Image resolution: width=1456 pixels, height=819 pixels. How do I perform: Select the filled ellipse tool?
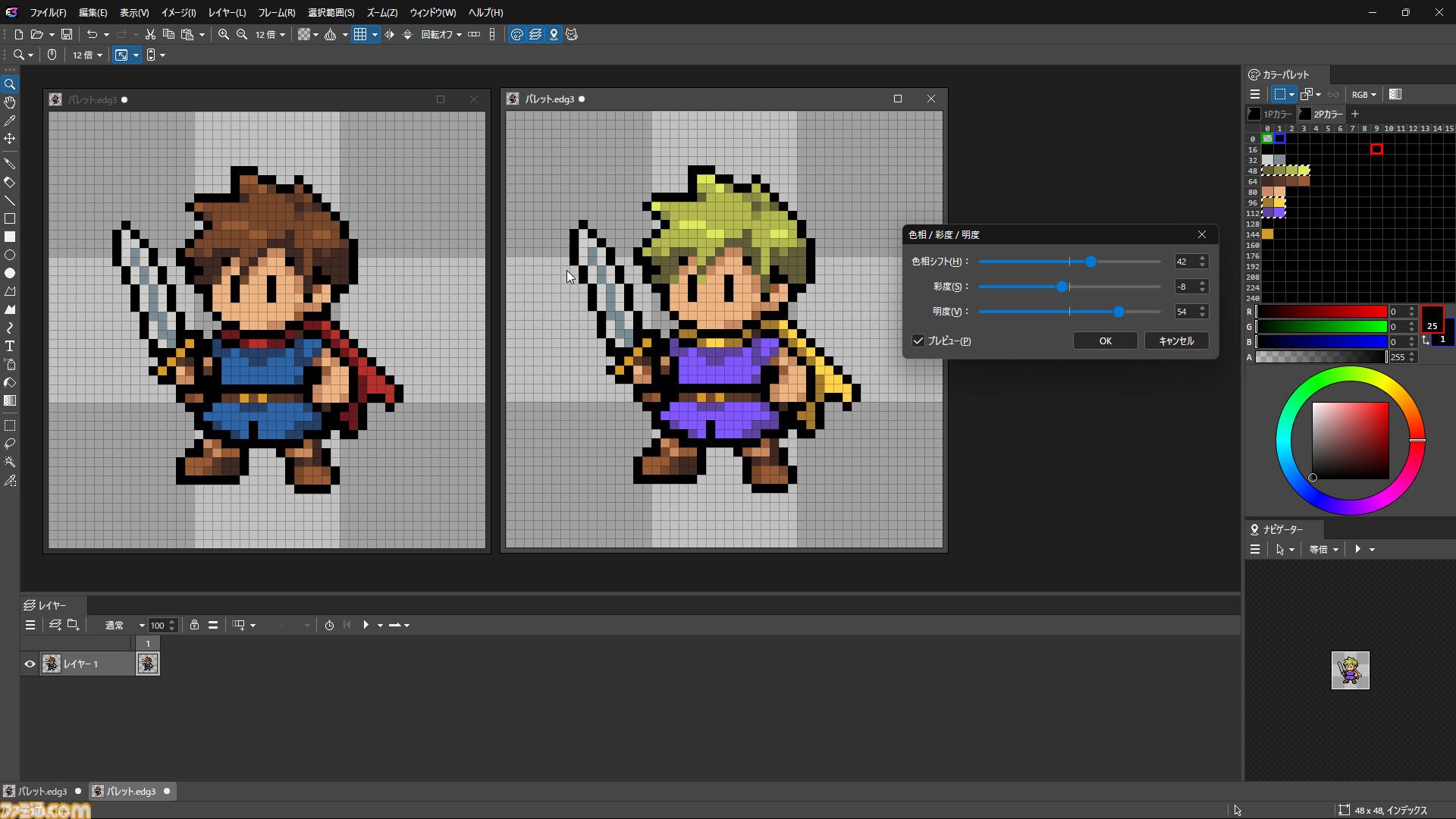(x=10, y=273)
